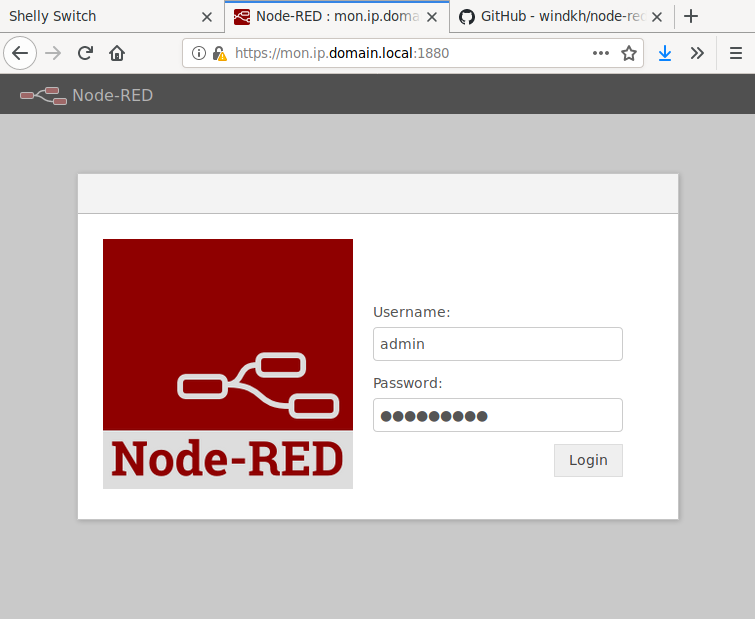Open the Firefox hamburger menu
The width and height of the screenshot is (755, 619).
coord(736,53)
